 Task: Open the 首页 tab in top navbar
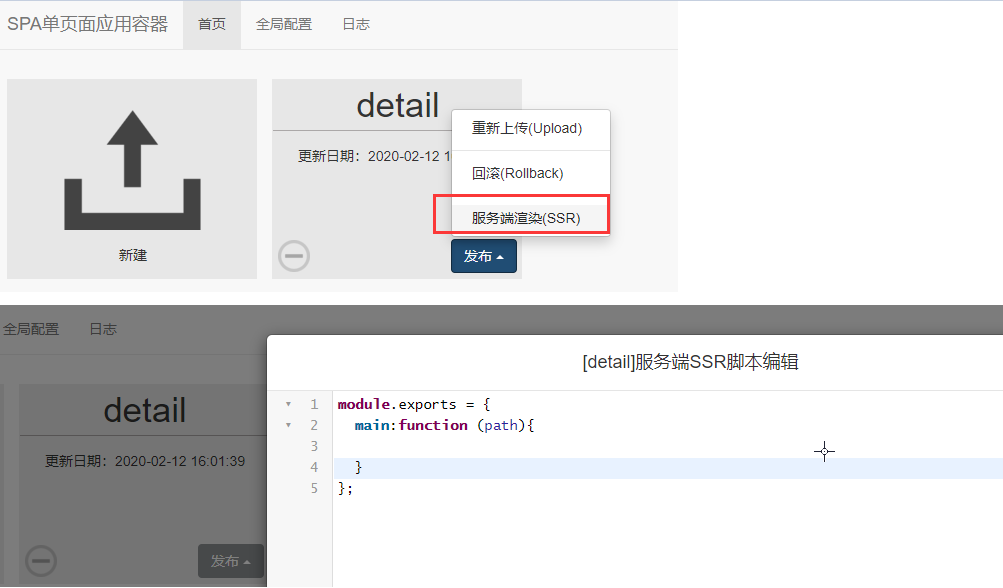click(212, 24)
